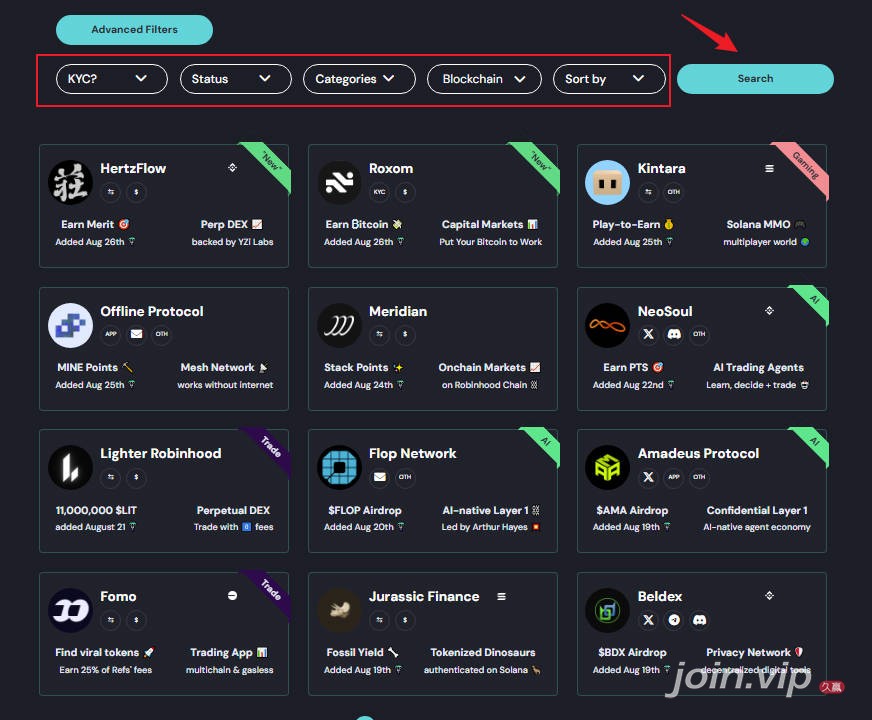The width and height of the screenshot is (872, 720).
Task: Click the Offline Protocol logo thumbnail
Action: click(70, 325)
